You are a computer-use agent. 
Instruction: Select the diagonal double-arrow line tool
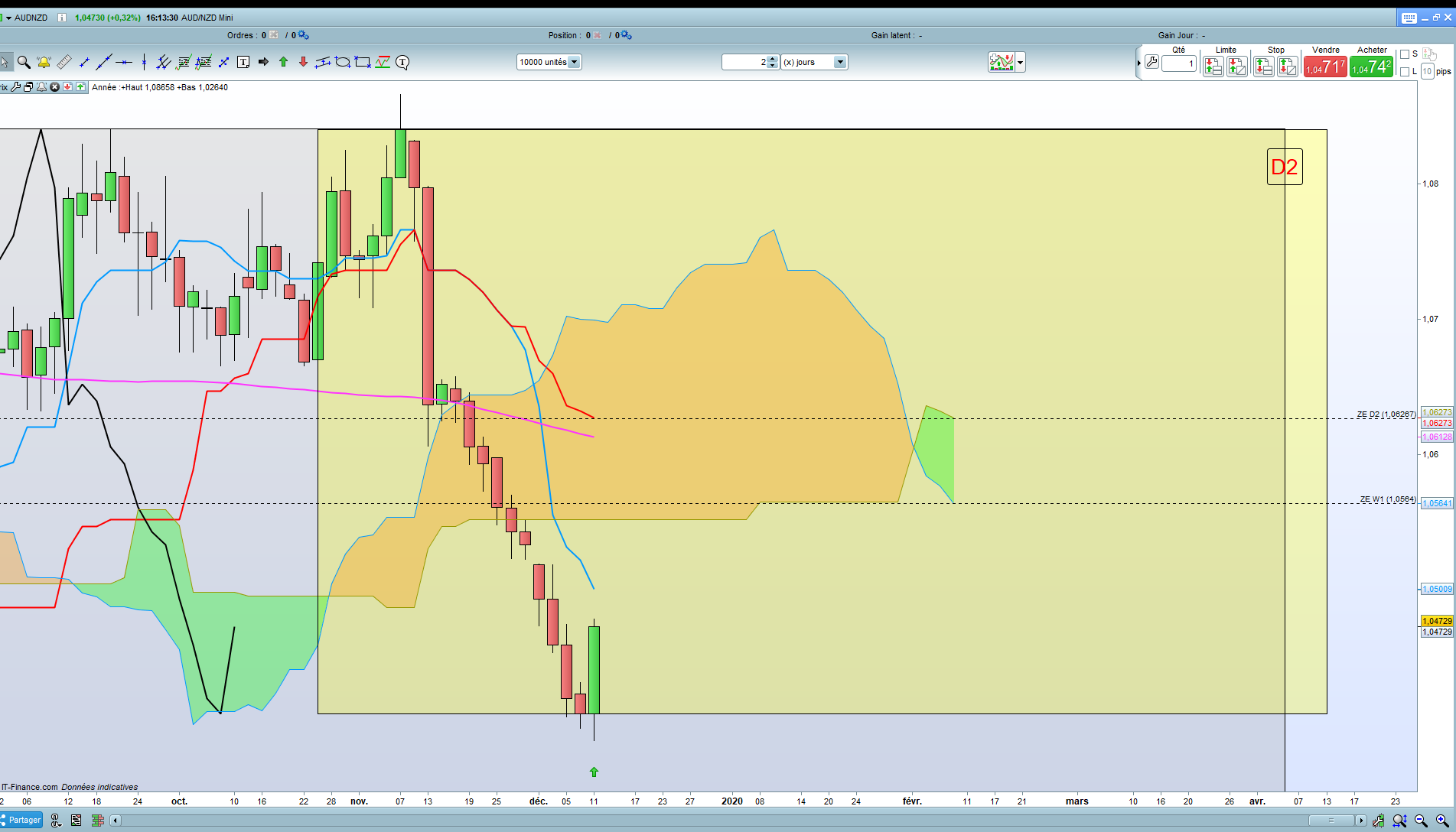[223, 62]
